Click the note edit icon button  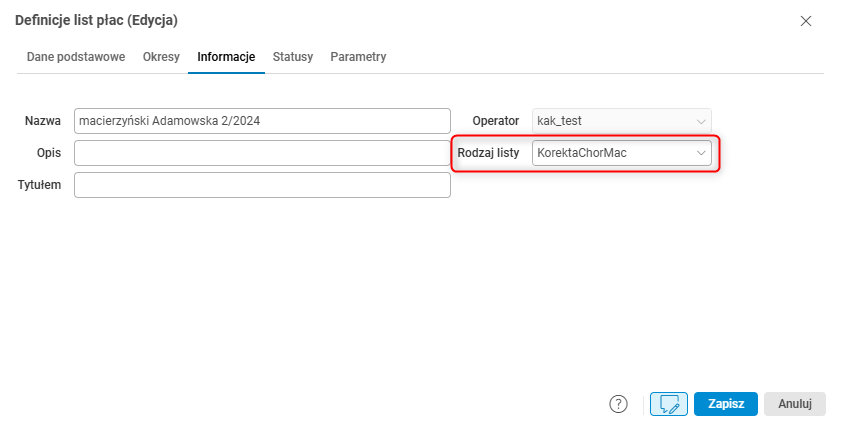pyautogui.click(x=668, y=404)
